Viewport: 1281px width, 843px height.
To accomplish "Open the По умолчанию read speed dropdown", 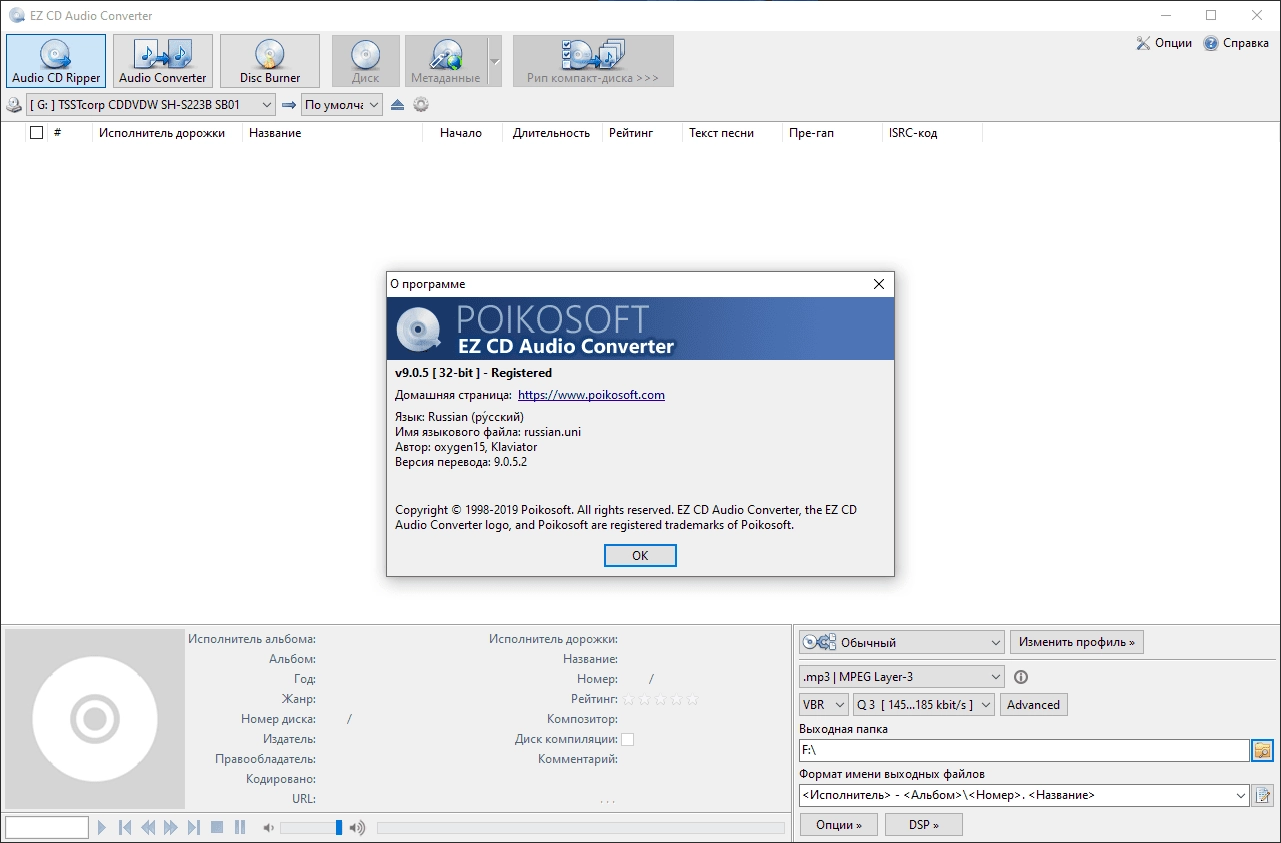I will point(342,104).
